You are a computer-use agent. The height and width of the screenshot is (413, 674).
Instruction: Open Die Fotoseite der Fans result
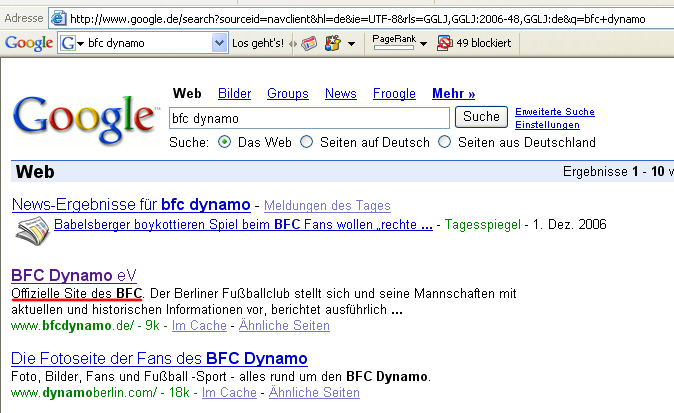tap(159, 358)
